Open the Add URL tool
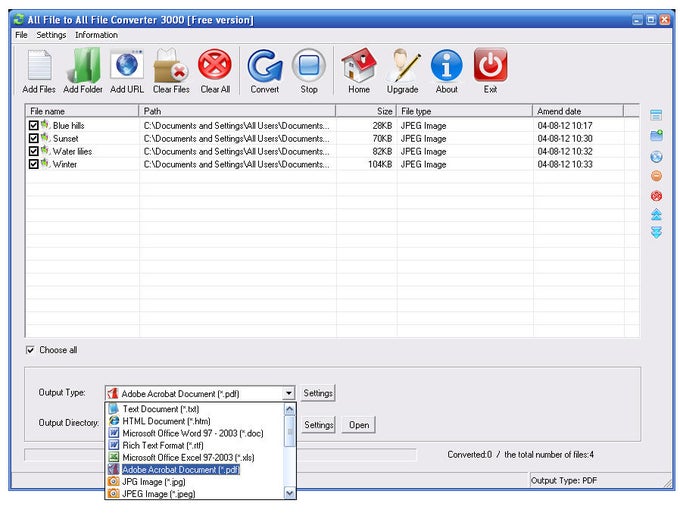This screenshot has height=516, width=680. pyautogui.click(x=127, y=65)
